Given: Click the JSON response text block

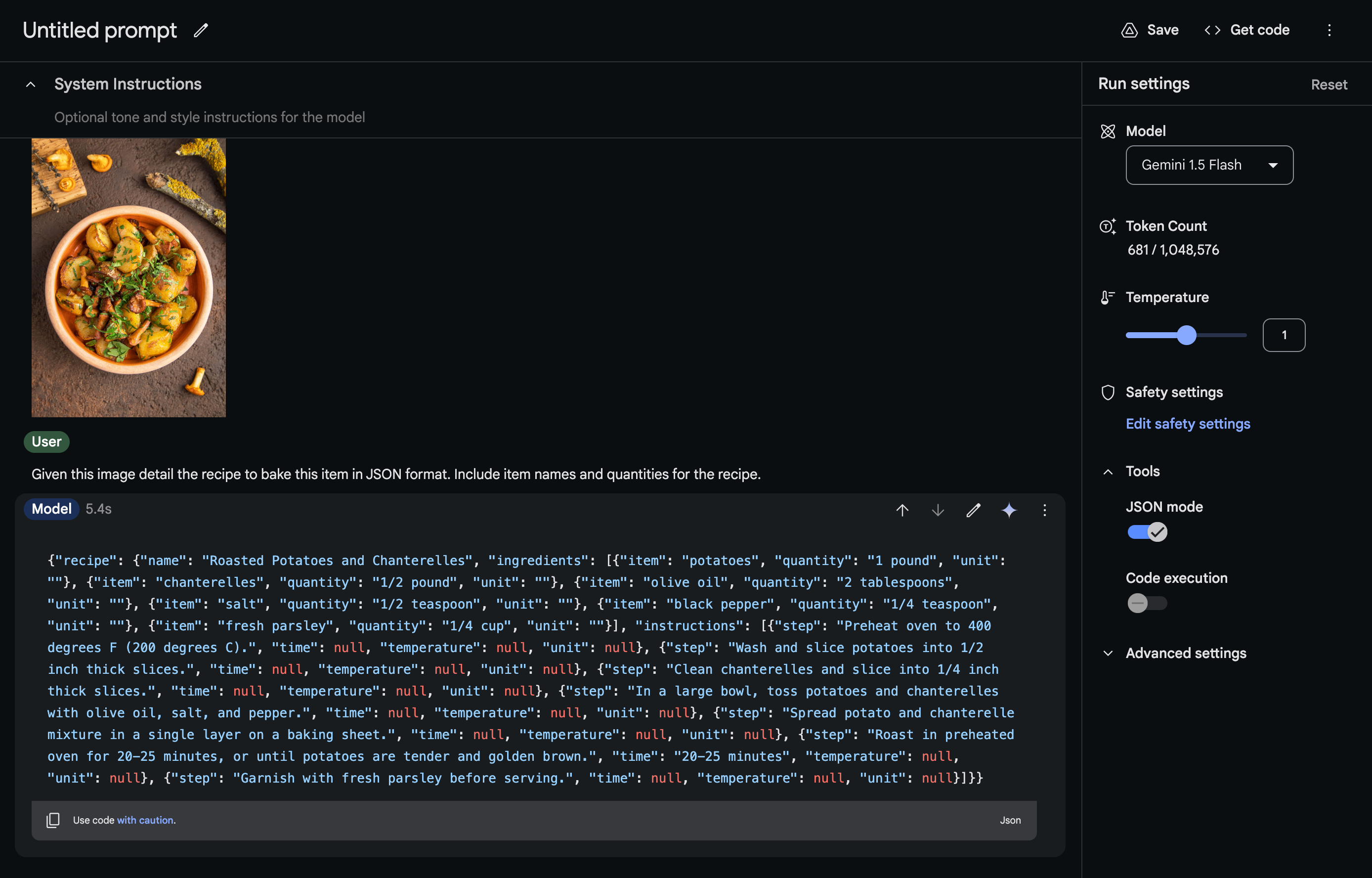Looking at the screenshot, I should 530,669.
